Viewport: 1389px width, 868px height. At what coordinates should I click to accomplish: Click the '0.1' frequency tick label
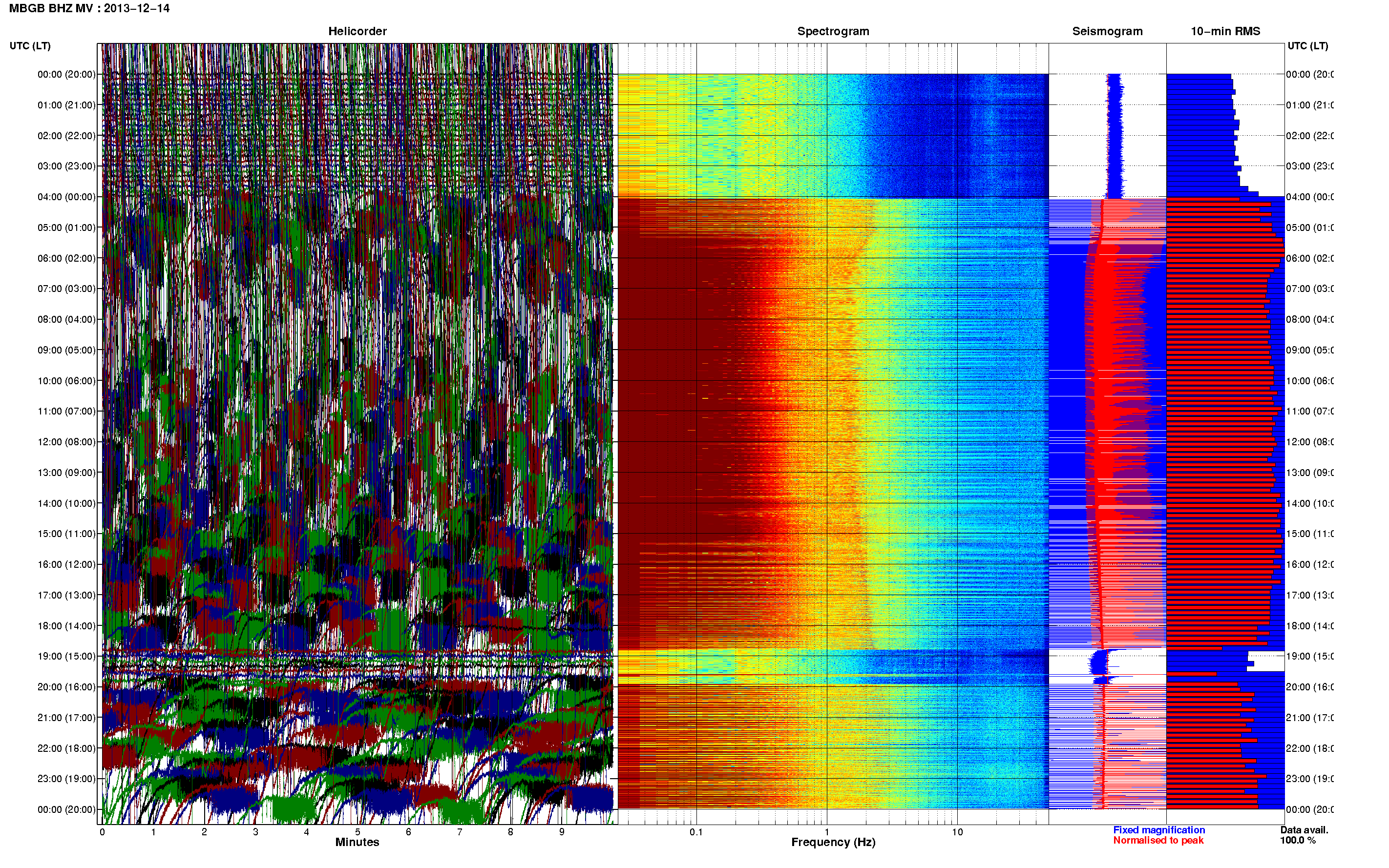pos(696,832)
